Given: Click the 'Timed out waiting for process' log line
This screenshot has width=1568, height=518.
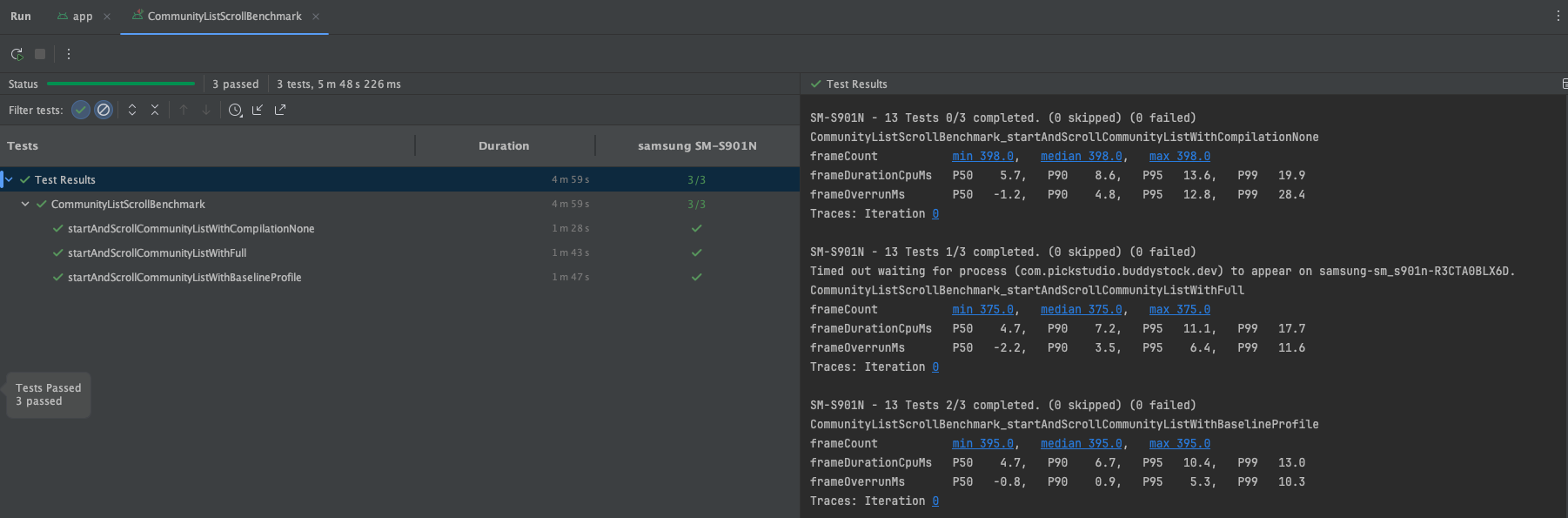Looking at the screenshot, I should (x=1163, y=271).
